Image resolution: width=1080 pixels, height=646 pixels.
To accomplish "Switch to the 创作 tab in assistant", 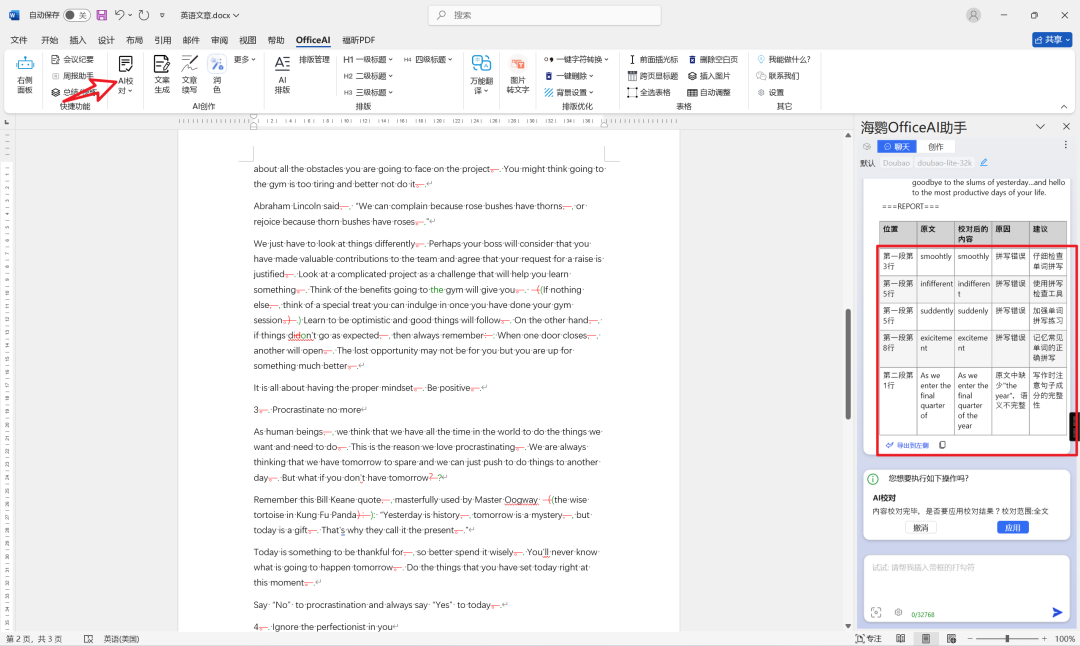I will [x=935, y=147].
